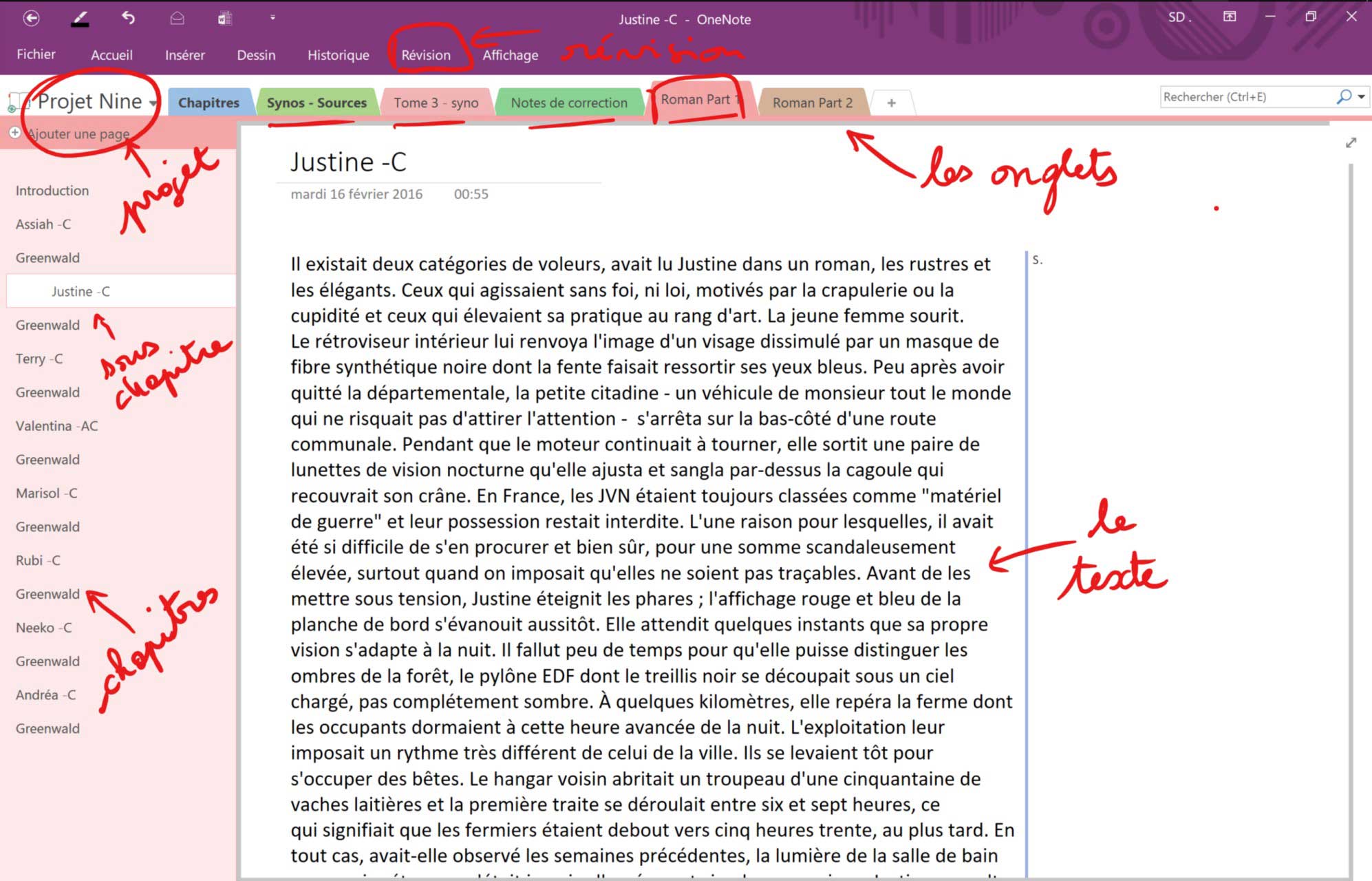Select the highlighter pen tool
This screenshot has height=881, width=1372.
point(80,19)
